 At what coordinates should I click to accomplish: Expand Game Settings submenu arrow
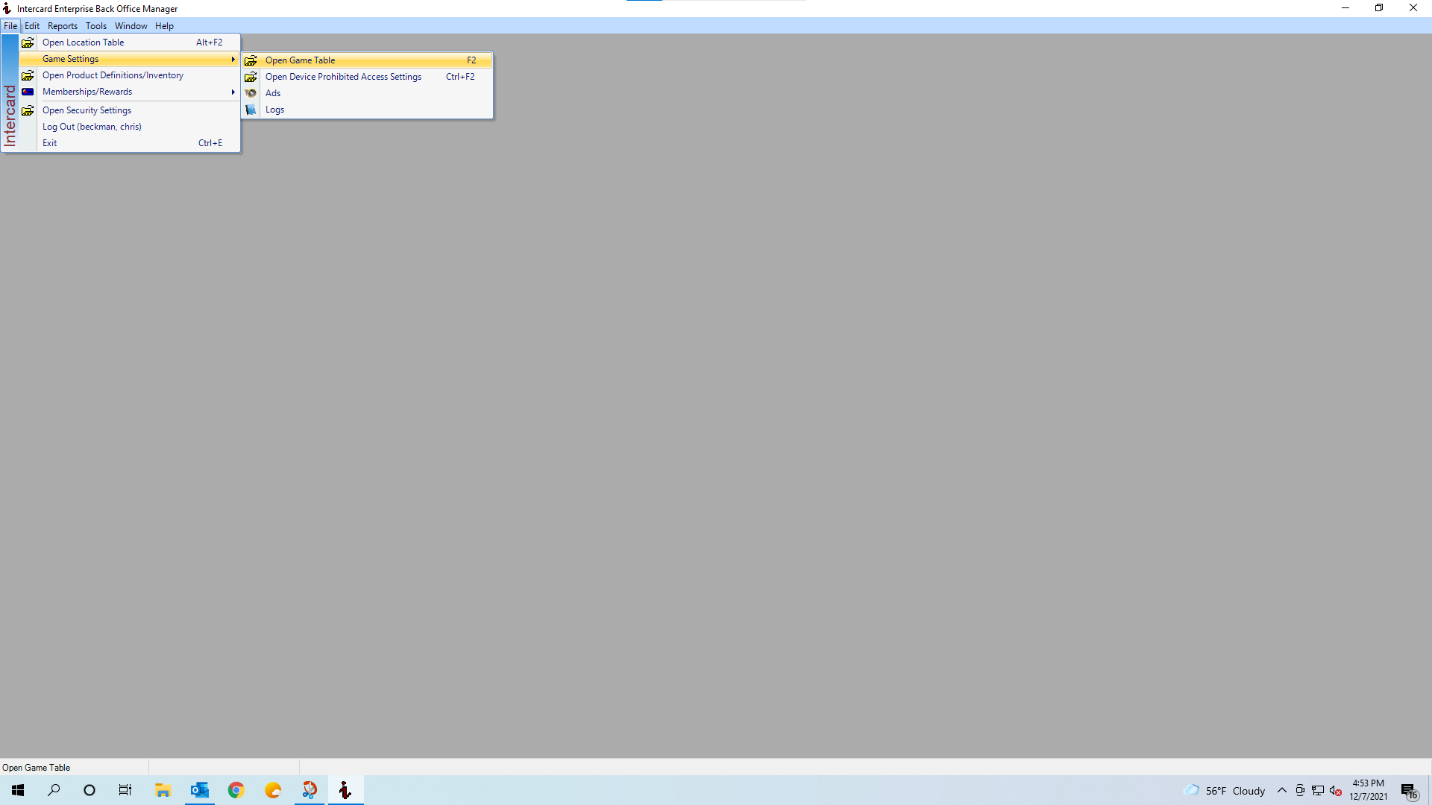[x=233, y=59]
